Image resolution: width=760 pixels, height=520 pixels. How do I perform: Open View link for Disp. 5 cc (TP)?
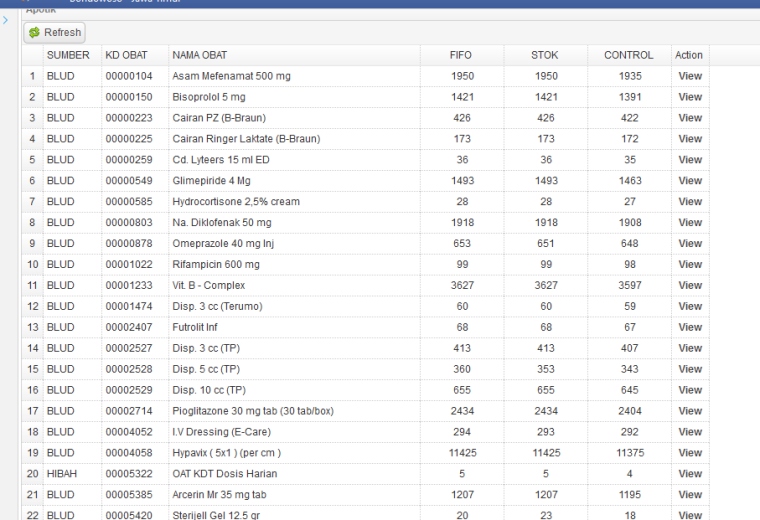pyautogui.click(x=690, y=369)
